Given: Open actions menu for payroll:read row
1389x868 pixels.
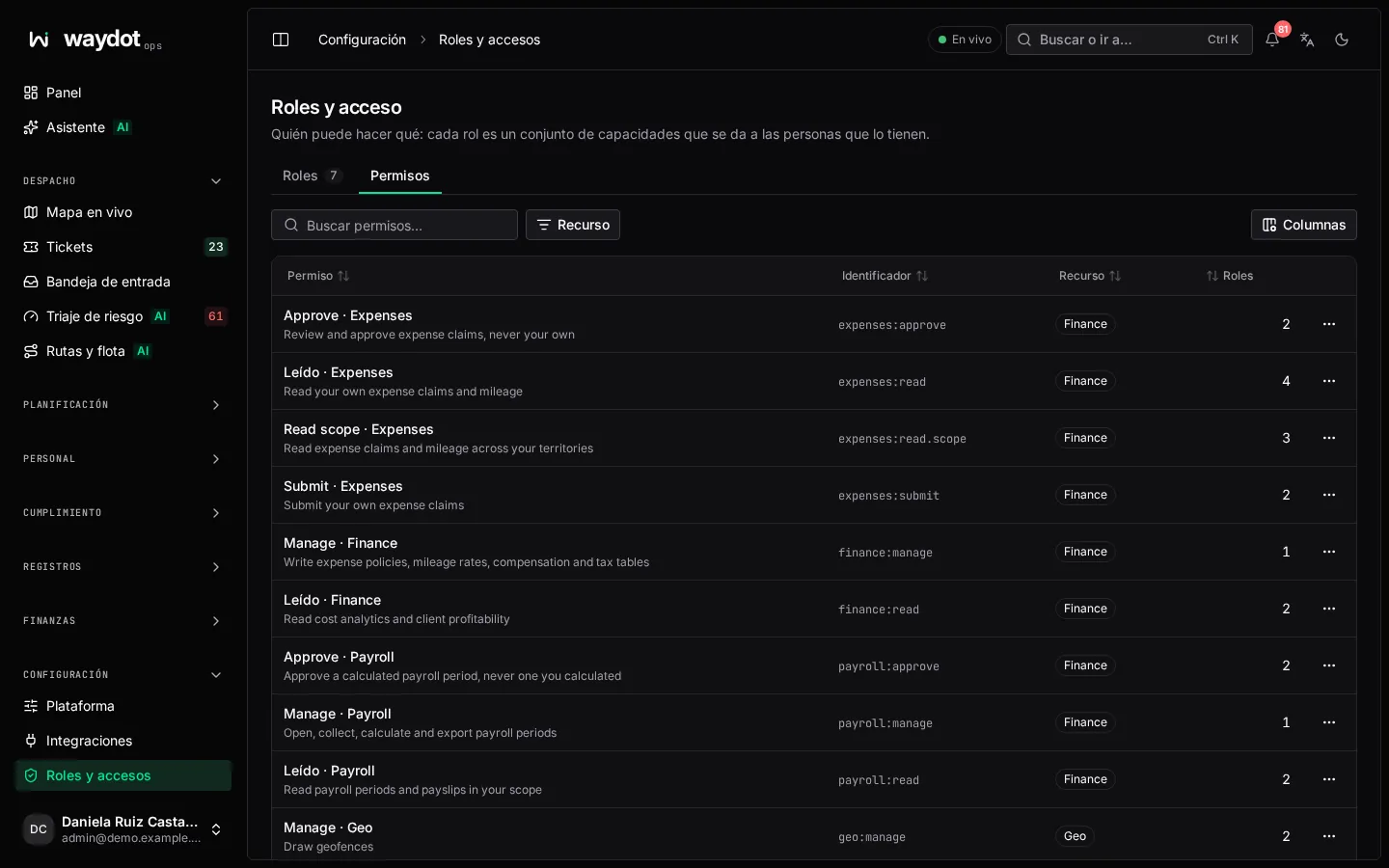Looking at the screenshot, I should (x=1329, y=779).
